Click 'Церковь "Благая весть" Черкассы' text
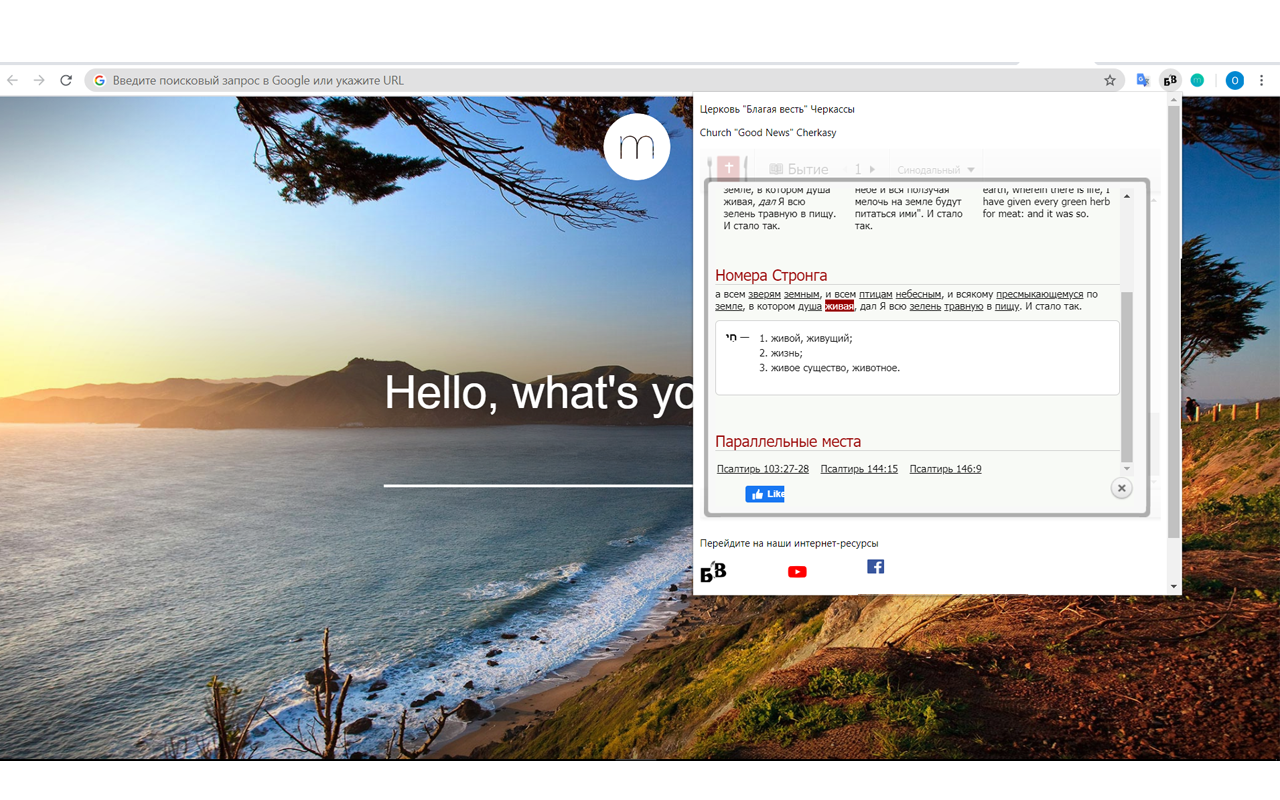This screenshot has width=1280, height=800. coord(777,109)
